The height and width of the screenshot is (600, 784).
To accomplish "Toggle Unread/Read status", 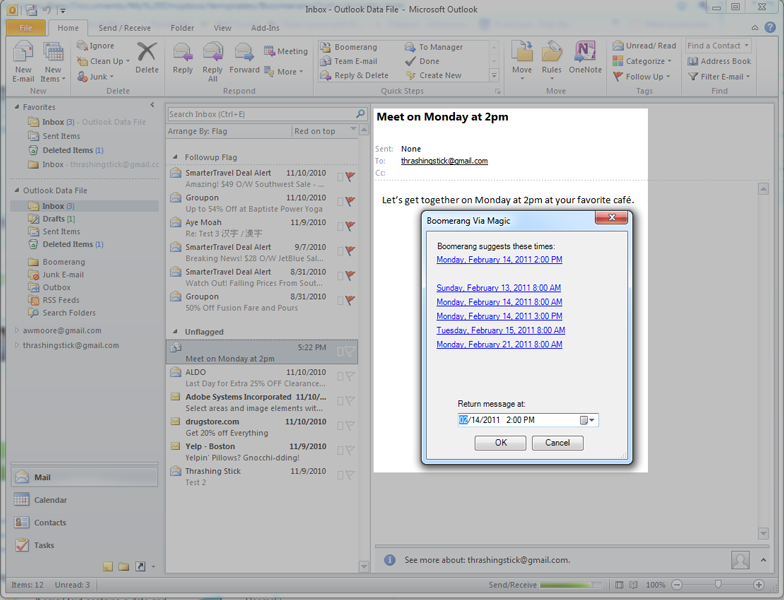I will (644, 46).
